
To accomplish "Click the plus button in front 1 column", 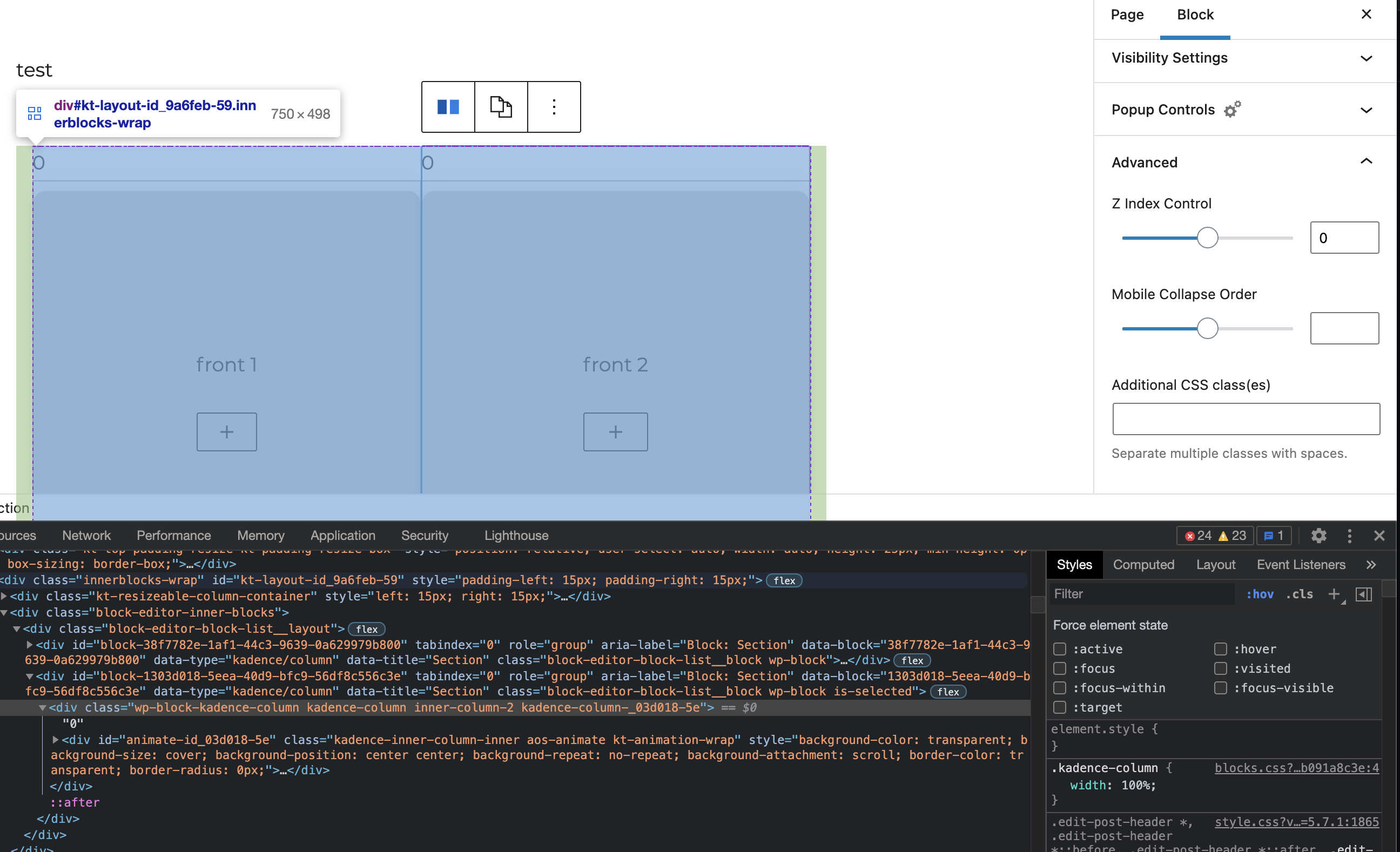I will (x=226, y=431).
